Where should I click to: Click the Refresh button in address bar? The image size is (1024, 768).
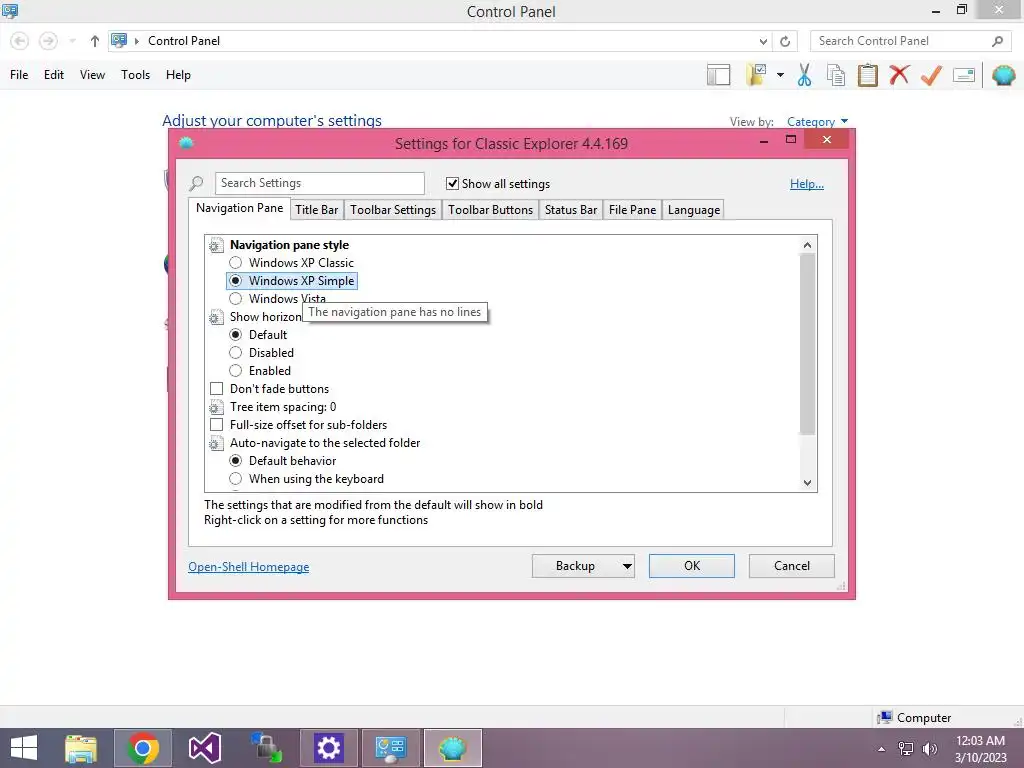(785, 41)
